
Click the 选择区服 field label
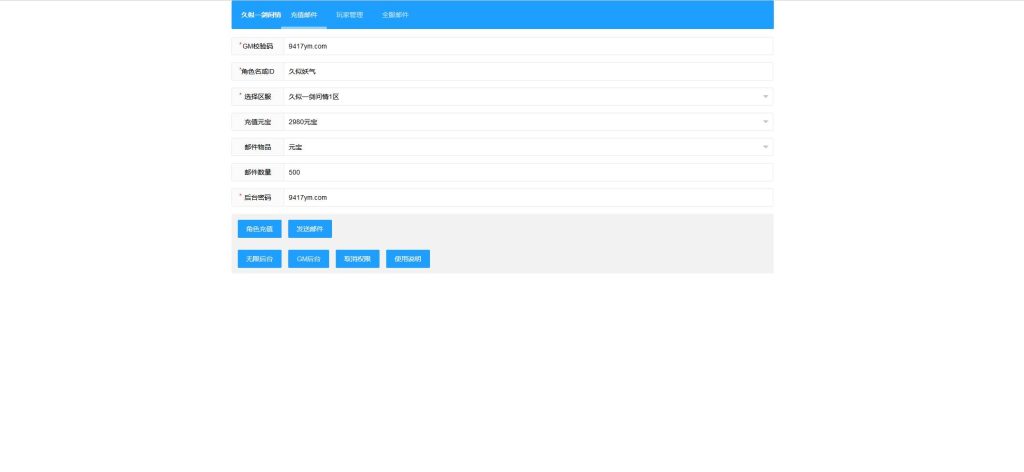point(258,97)
